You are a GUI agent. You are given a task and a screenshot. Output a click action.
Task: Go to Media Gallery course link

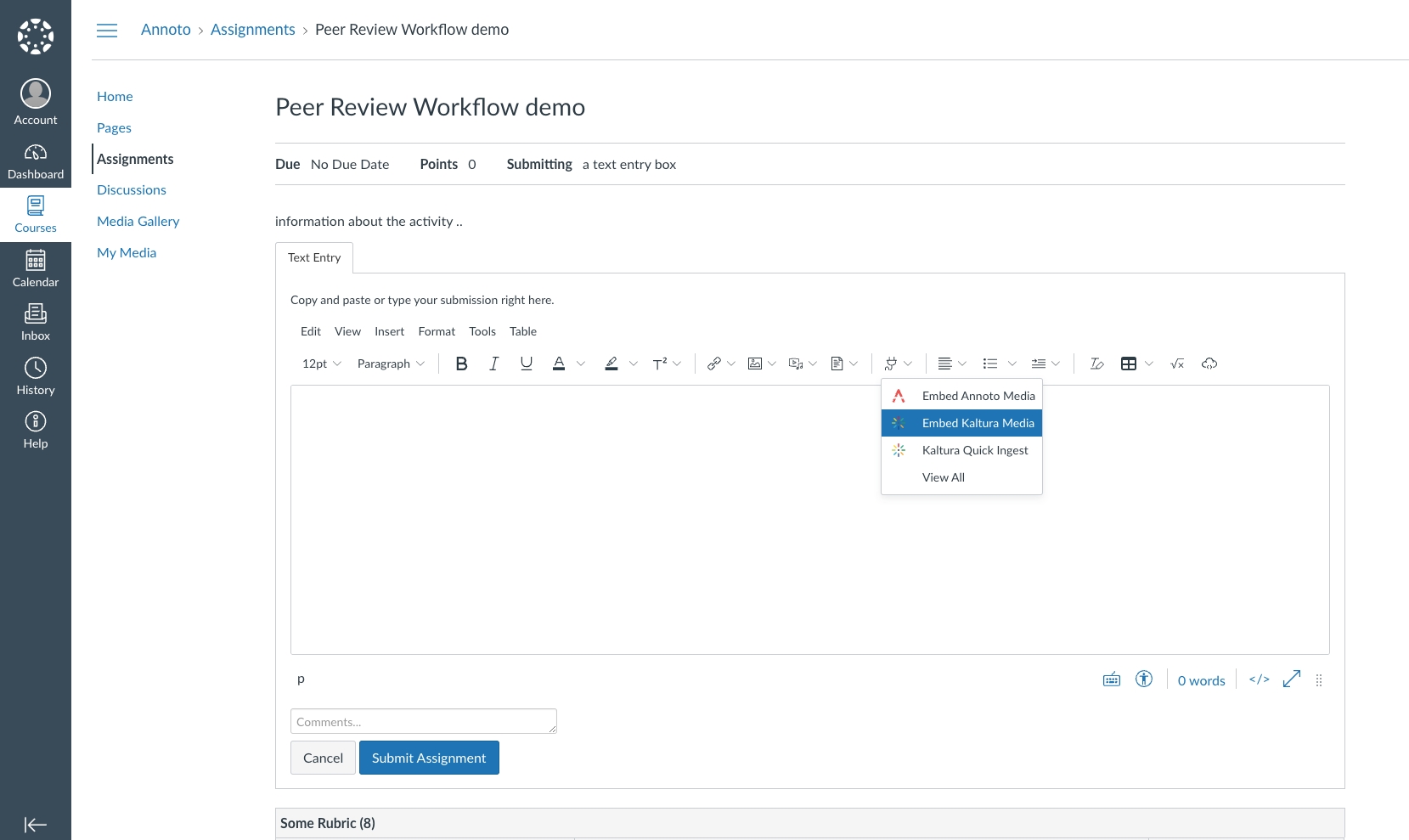point(138,221)
